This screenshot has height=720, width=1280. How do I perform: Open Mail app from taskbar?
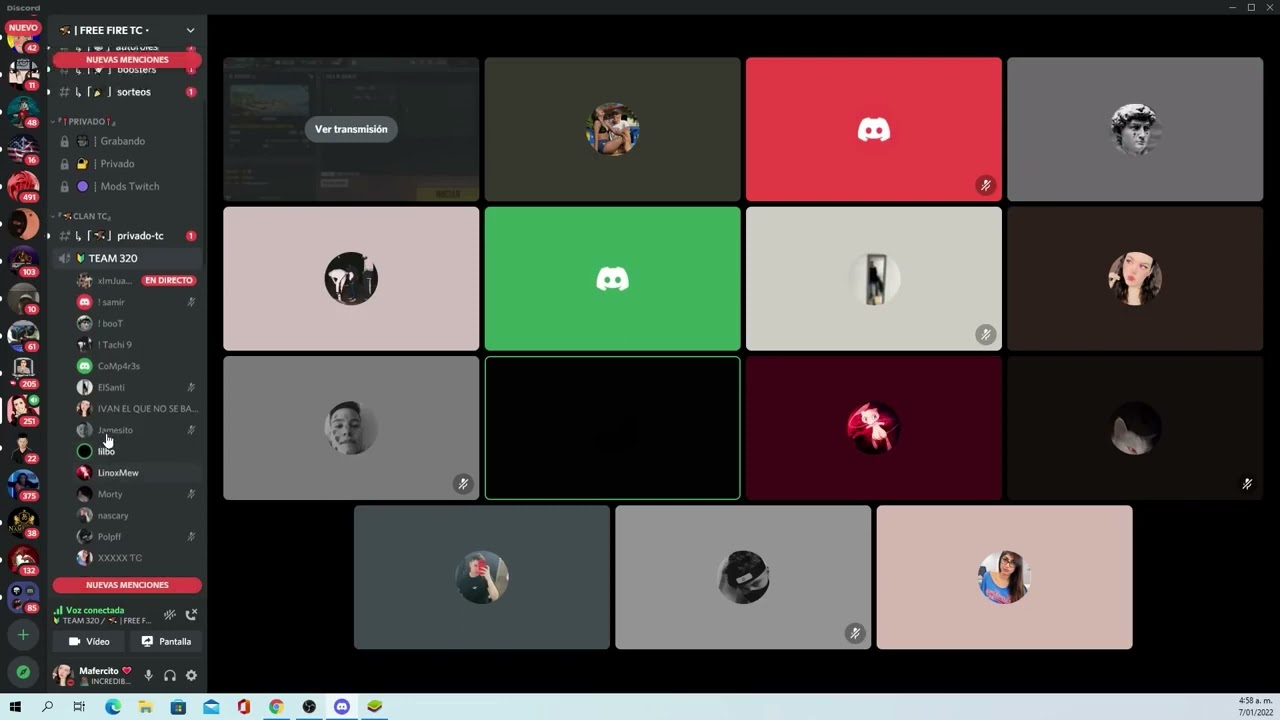211,707
